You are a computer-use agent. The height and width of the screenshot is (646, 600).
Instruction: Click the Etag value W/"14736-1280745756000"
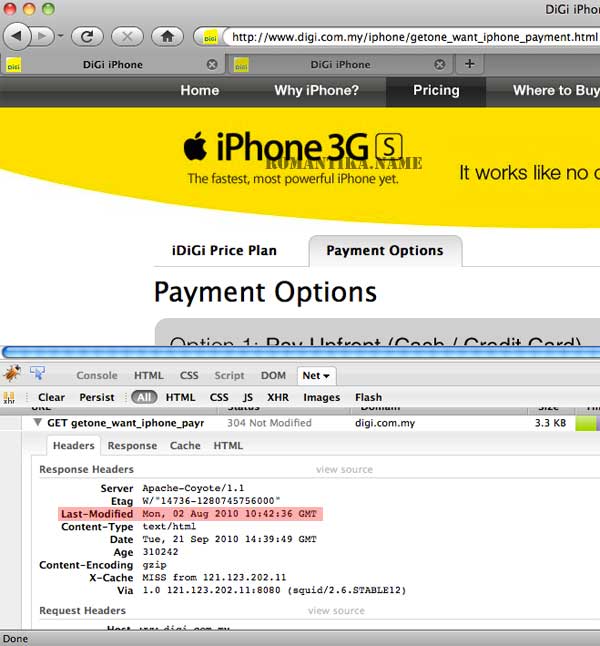click(x=211, y=501)
